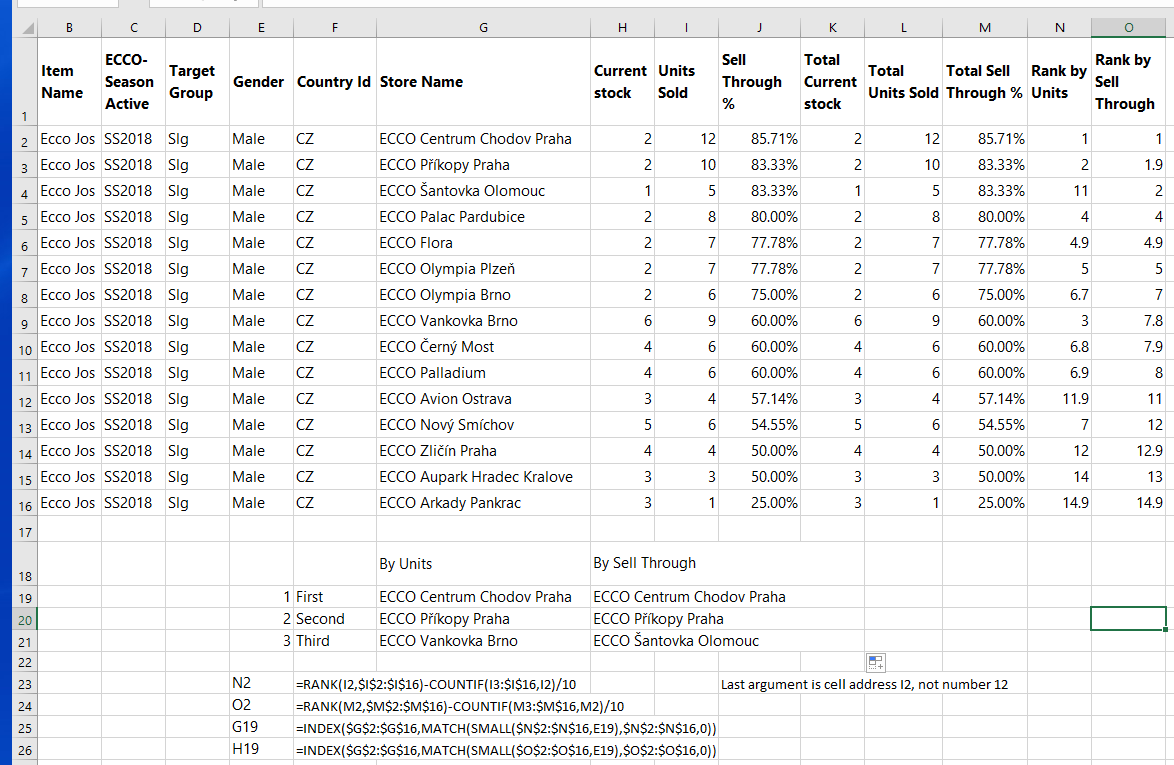Click the 'Rank by Sell Through' header cell
Screen dimensions: 1174x765
1128,82
